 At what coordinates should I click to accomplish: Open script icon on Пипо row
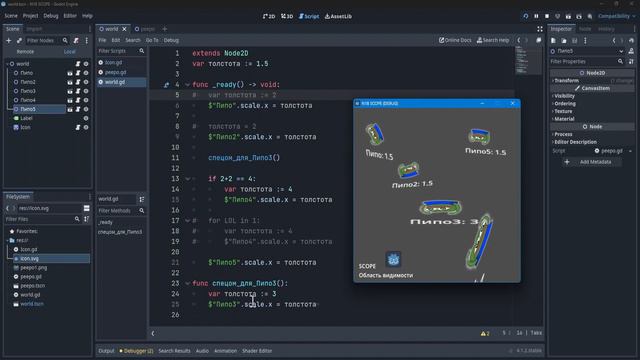[78, 73]
